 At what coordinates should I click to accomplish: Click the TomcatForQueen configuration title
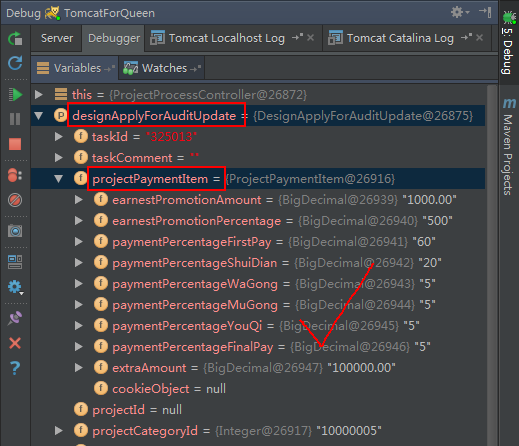coord(109,13)
